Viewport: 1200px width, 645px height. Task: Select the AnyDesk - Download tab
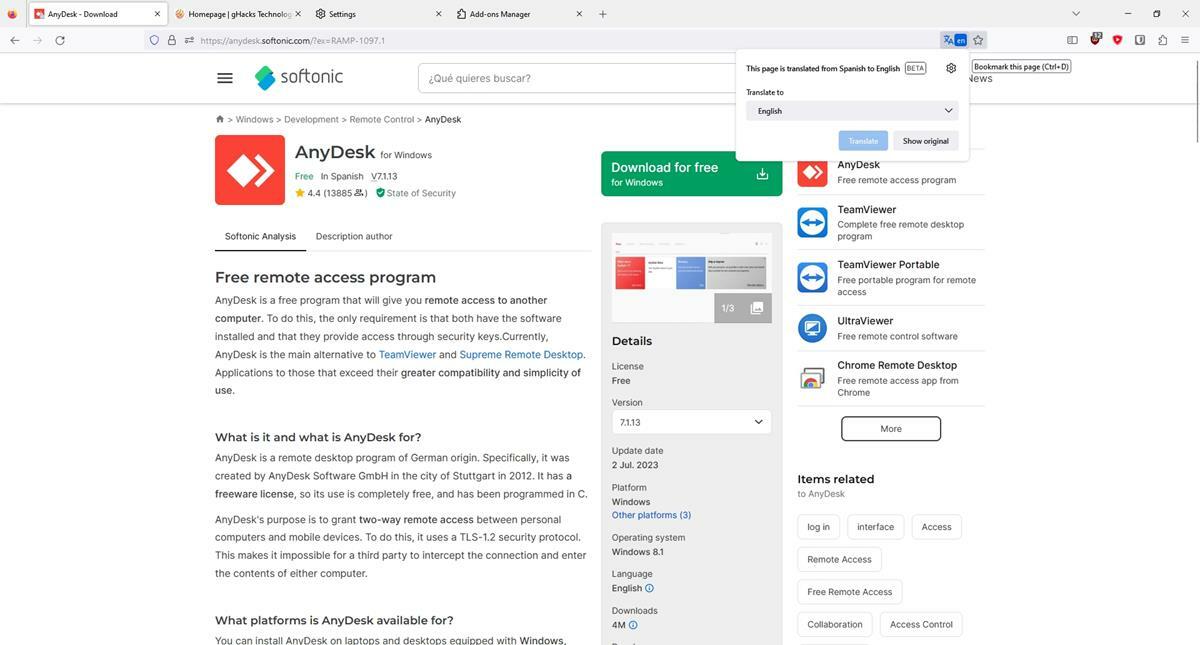tap(96, 14)
